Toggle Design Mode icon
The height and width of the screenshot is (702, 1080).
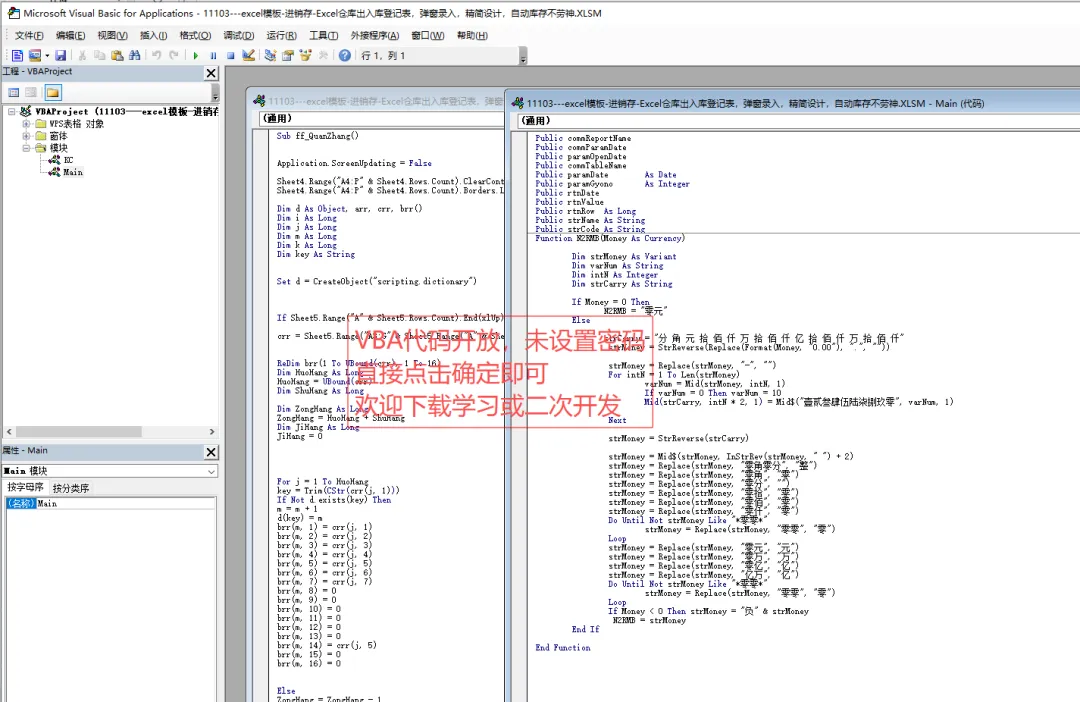coord(249,55)
